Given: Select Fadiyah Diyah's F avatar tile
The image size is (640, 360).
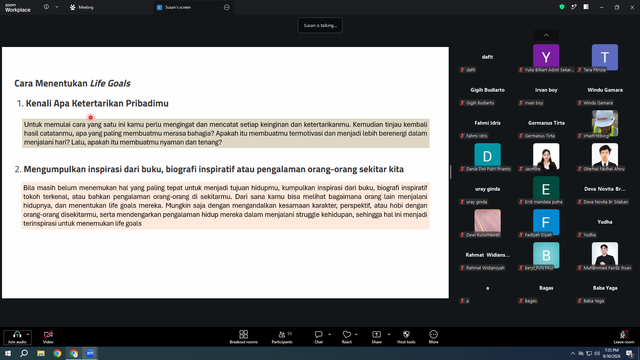Looking at the screenshot, I should tap(546, 222).
